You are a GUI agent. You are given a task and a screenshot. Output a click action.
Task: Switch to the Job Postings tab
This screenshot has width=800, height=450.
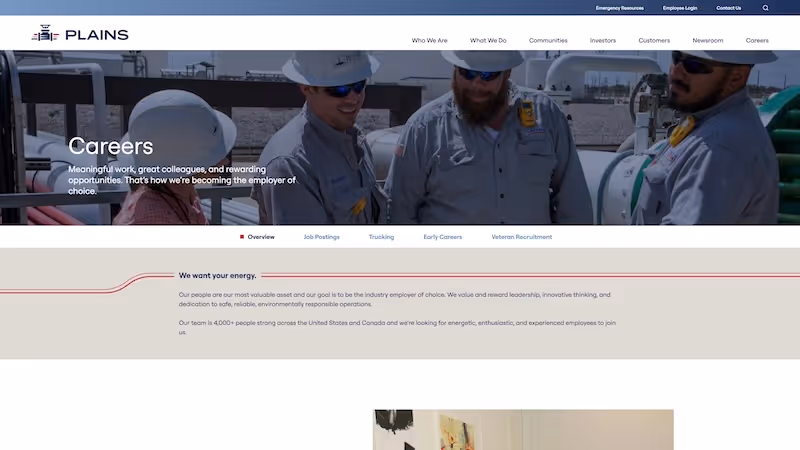tap(321, 237)
